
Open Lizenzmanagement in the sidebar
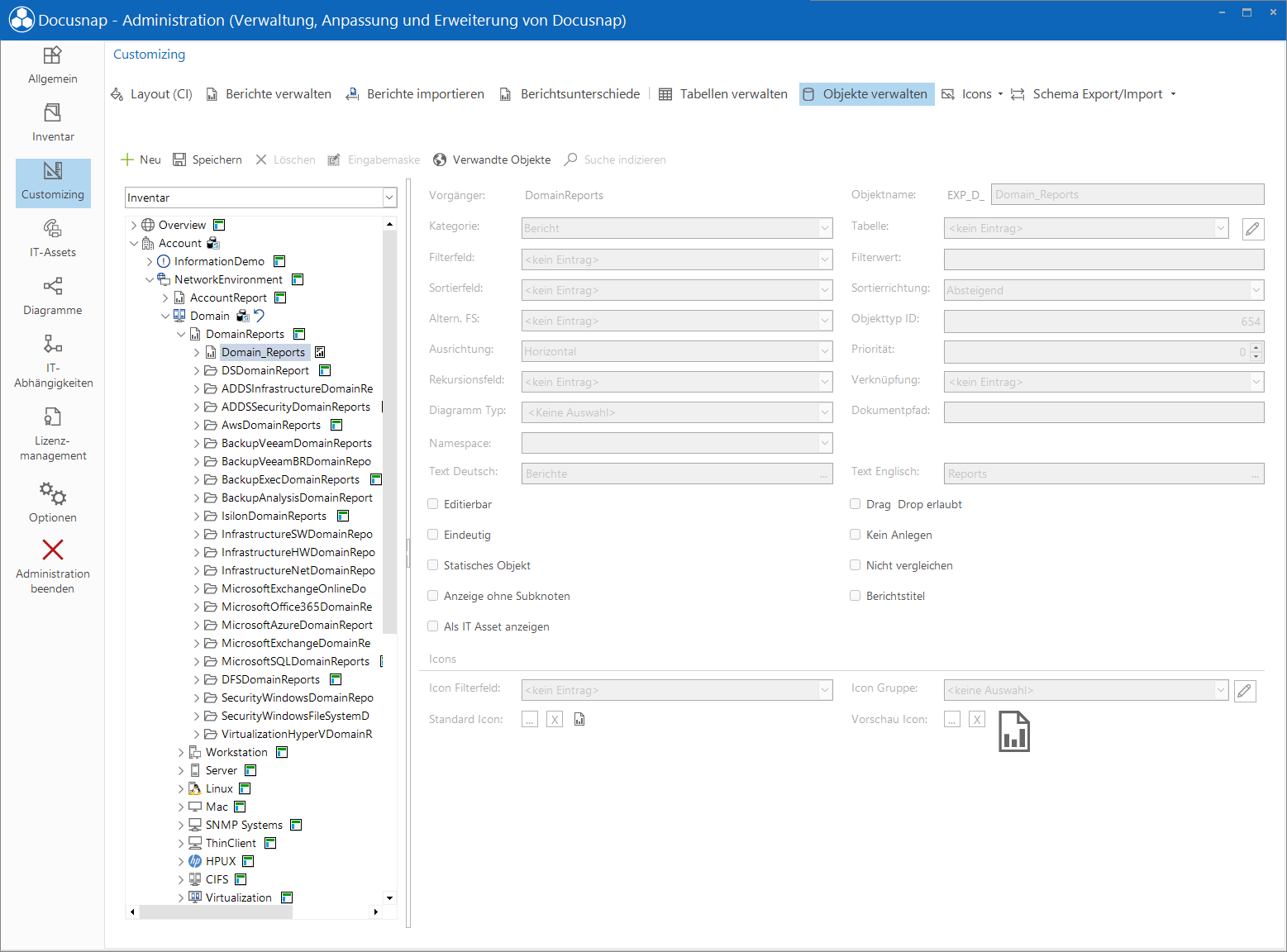tap(53, 435)
